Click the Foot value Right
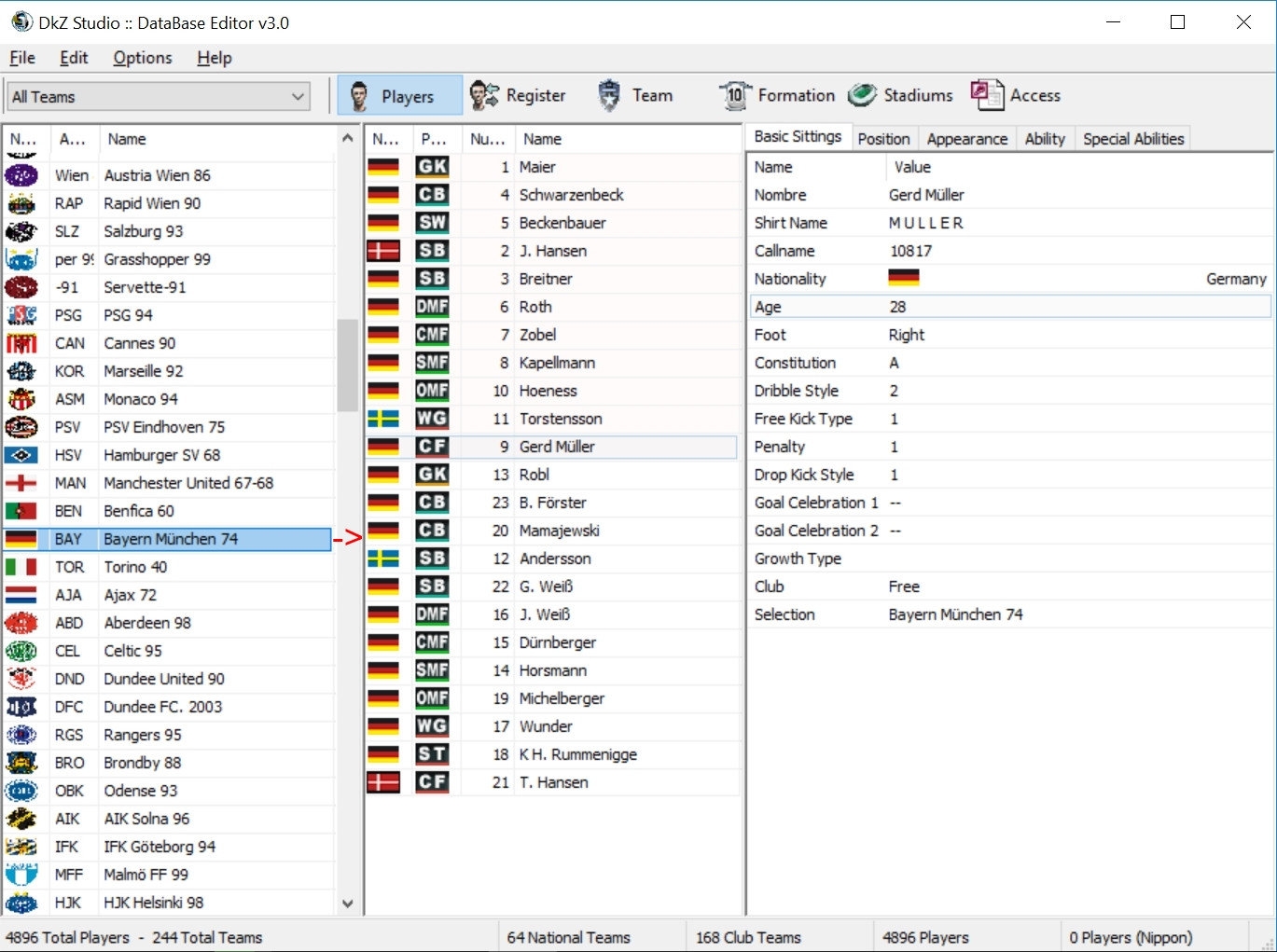Image resolution: width=1277 pixels, height=952 pixels. 907,335
